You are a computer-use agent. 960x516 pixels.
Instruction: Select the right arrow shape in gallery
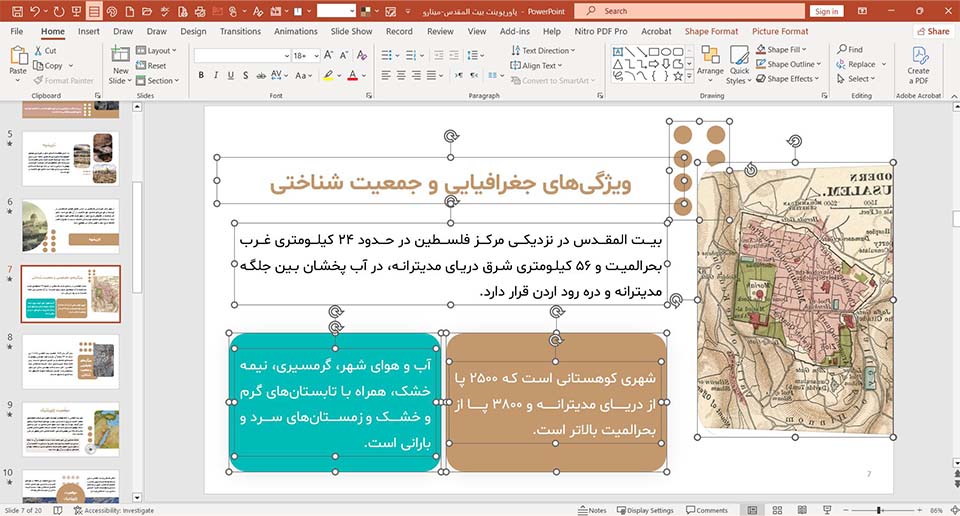(x=654, y=64)
